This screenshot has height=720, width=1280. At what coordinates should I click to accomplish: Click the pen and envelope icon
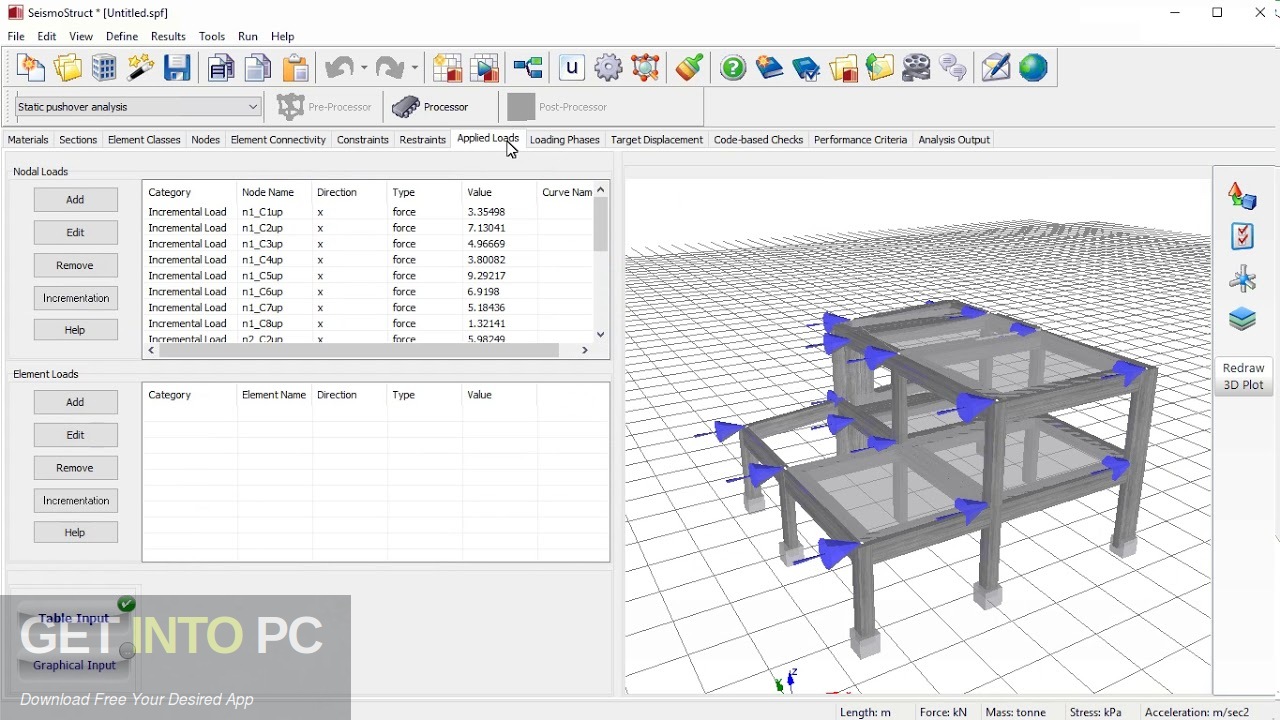[996, 68]
